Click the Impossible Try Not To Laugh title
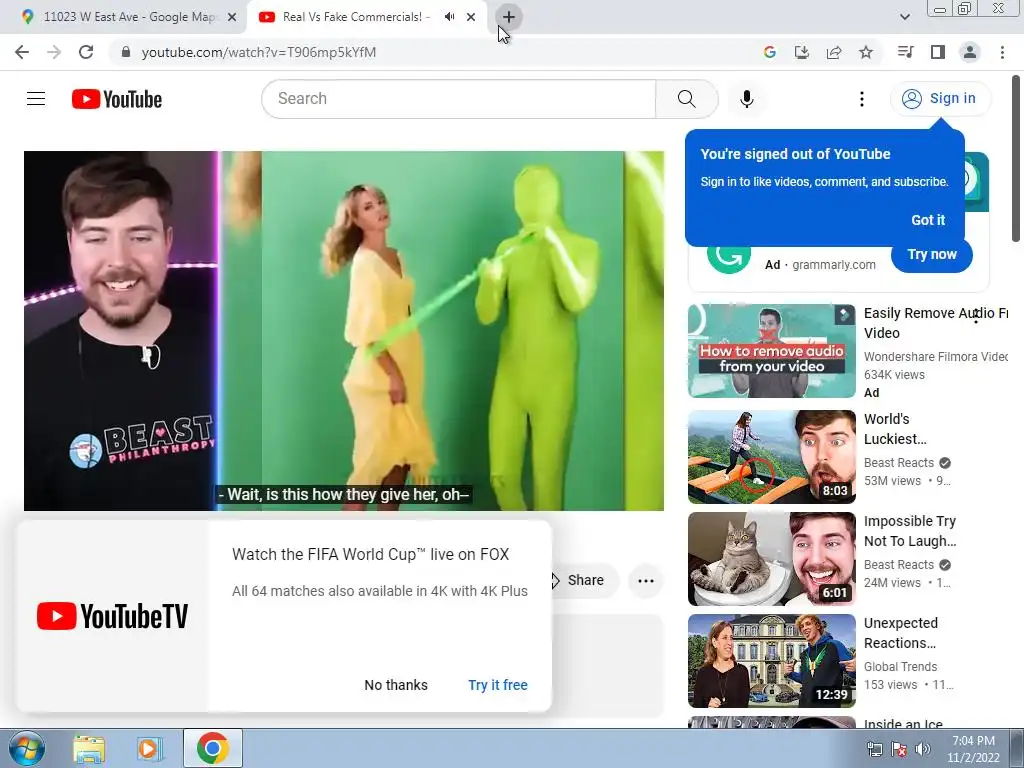Viewport: 1024px width, 768px height. pos(910,531)
